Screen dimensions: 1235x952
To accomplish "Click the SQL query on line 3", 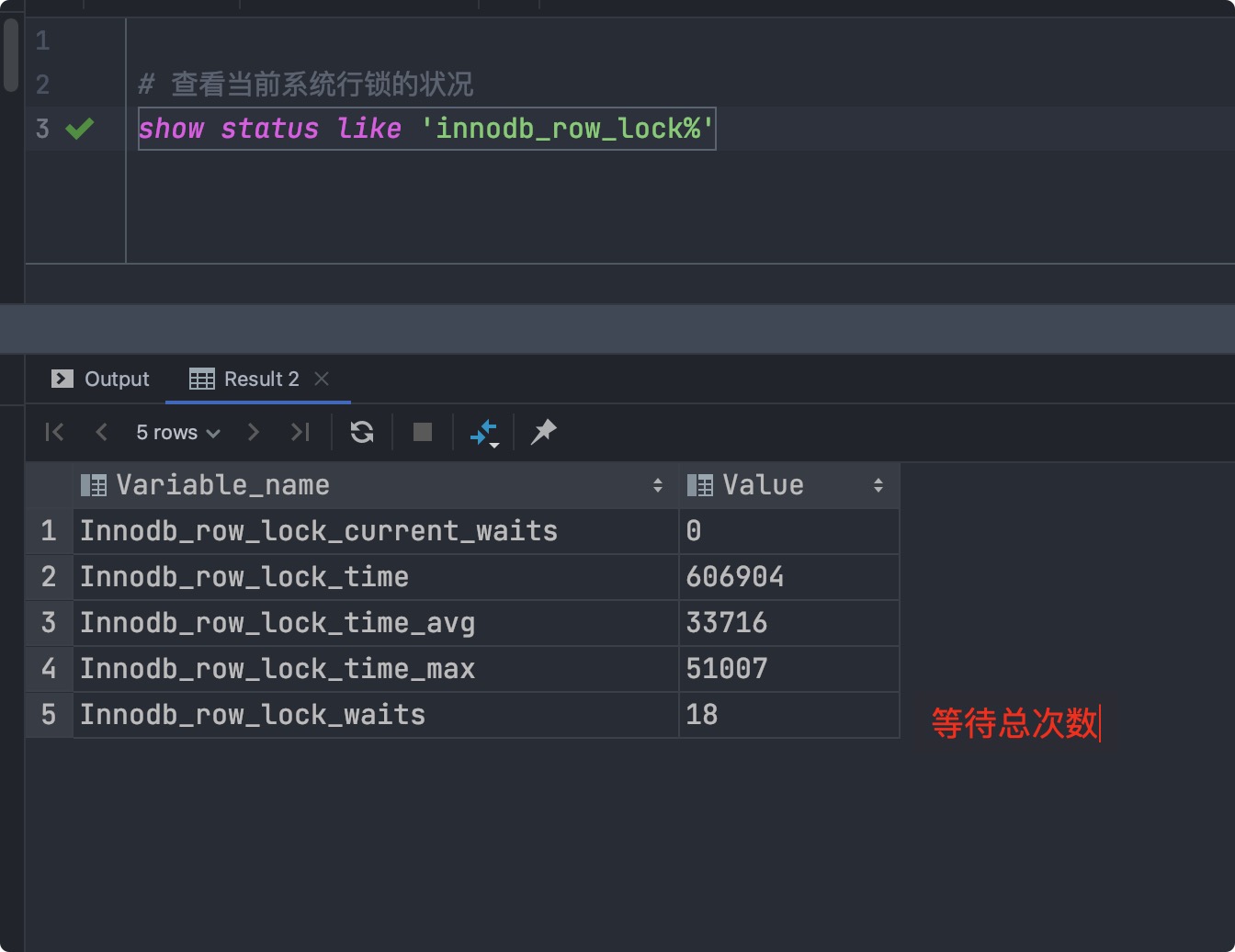I will [x=426, y=129].
